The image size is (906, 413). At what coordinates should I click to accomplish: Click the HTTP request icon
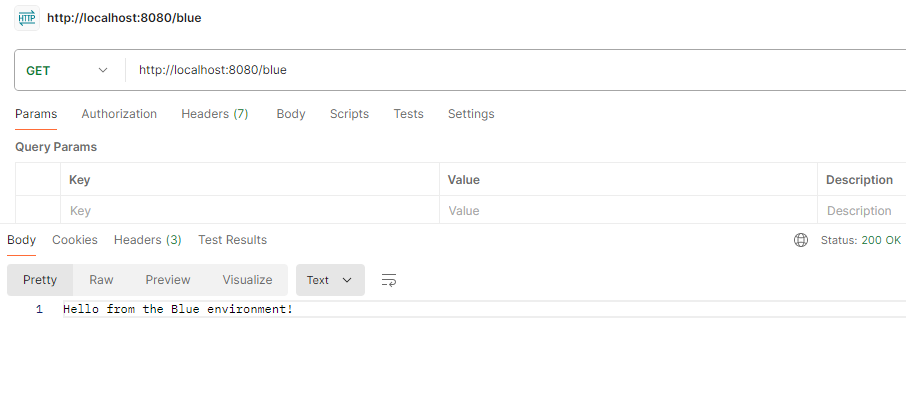27,18
